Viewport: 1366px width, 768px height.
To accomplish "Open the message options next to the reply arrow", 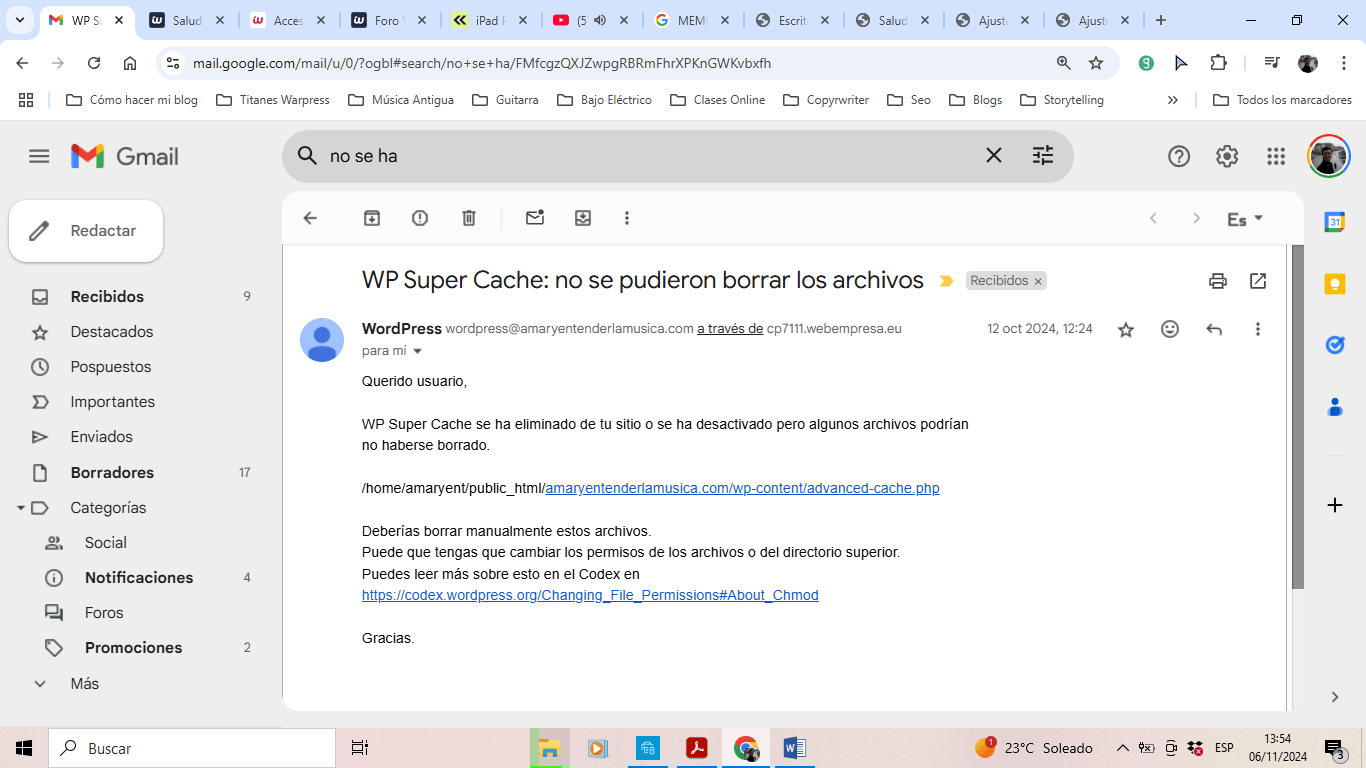I will click(1258, 329).
